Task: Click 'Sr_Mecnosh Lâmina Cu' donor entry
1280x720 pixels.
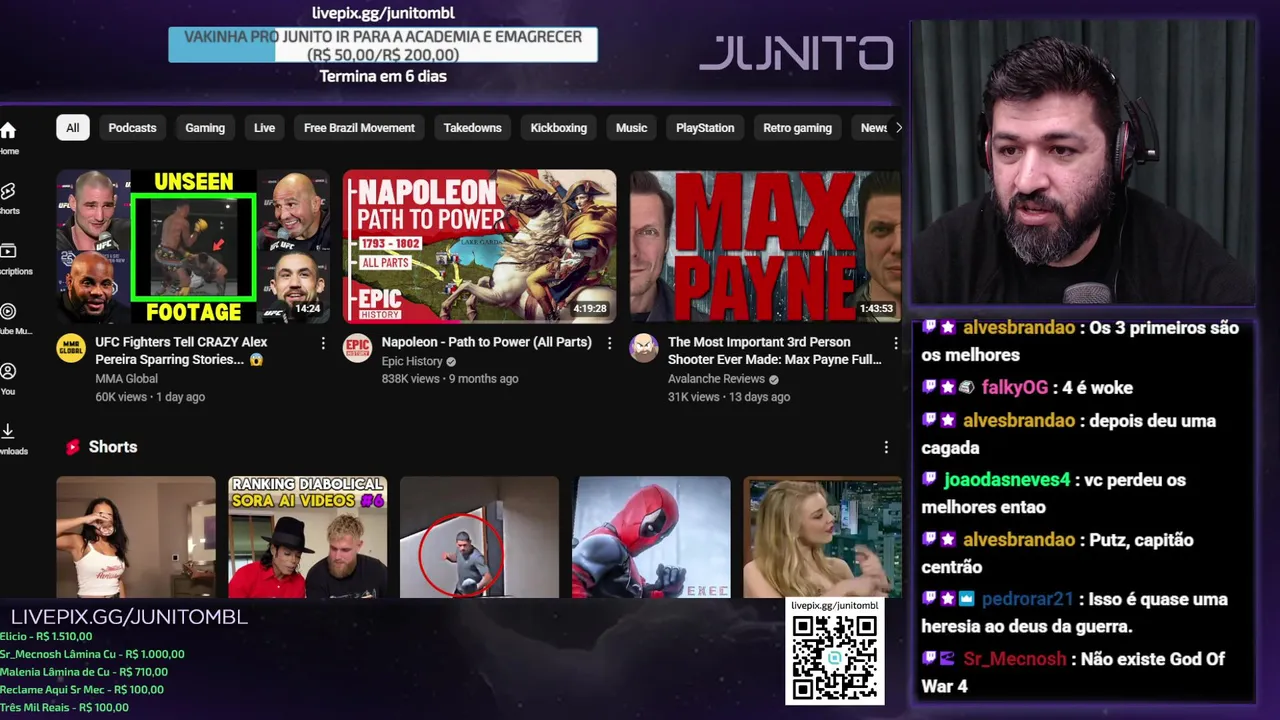Action: tap(92, 654)
